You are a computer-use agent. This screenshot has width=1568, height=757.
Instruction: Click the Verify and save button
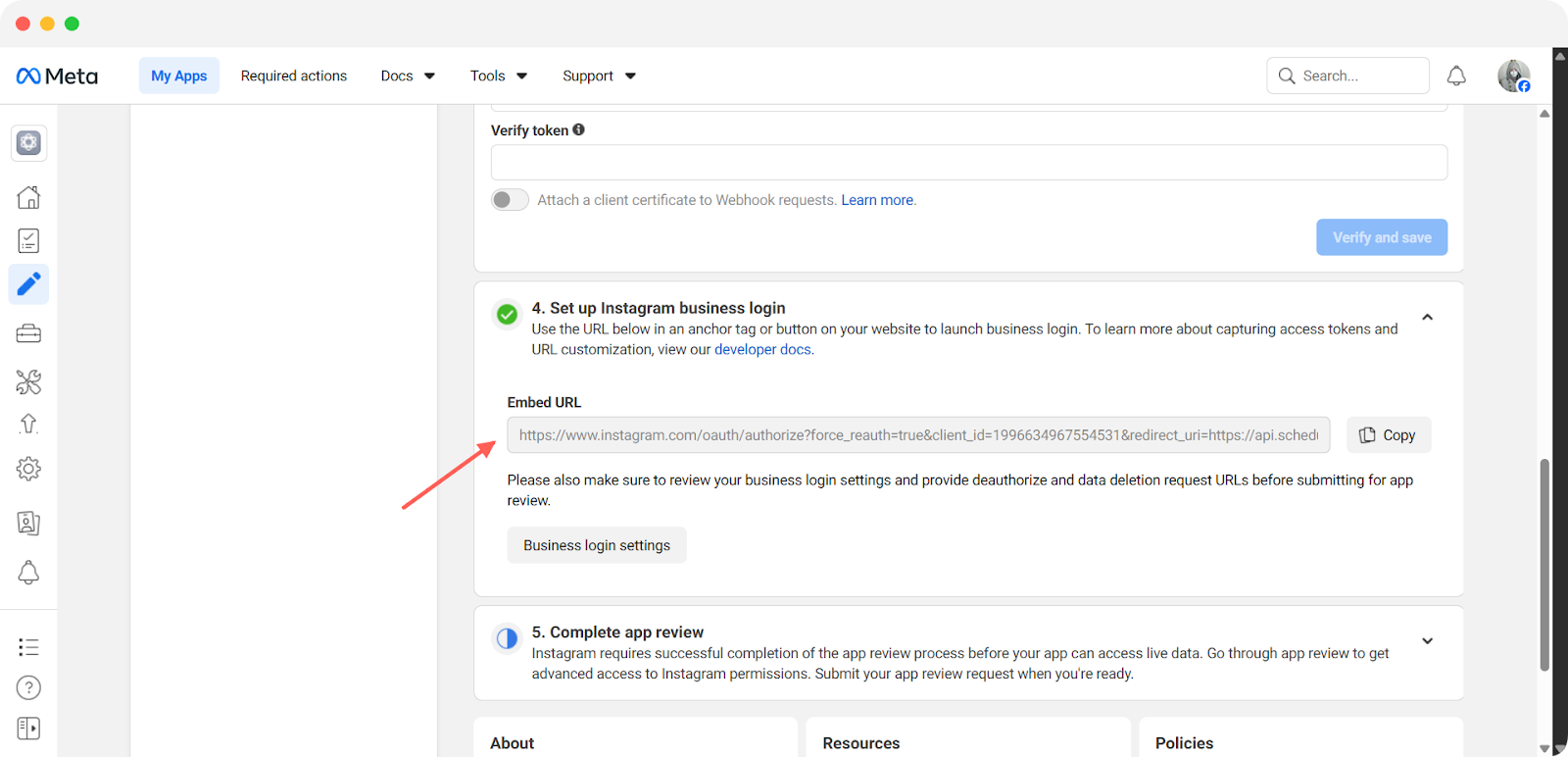click(1382, 237)
